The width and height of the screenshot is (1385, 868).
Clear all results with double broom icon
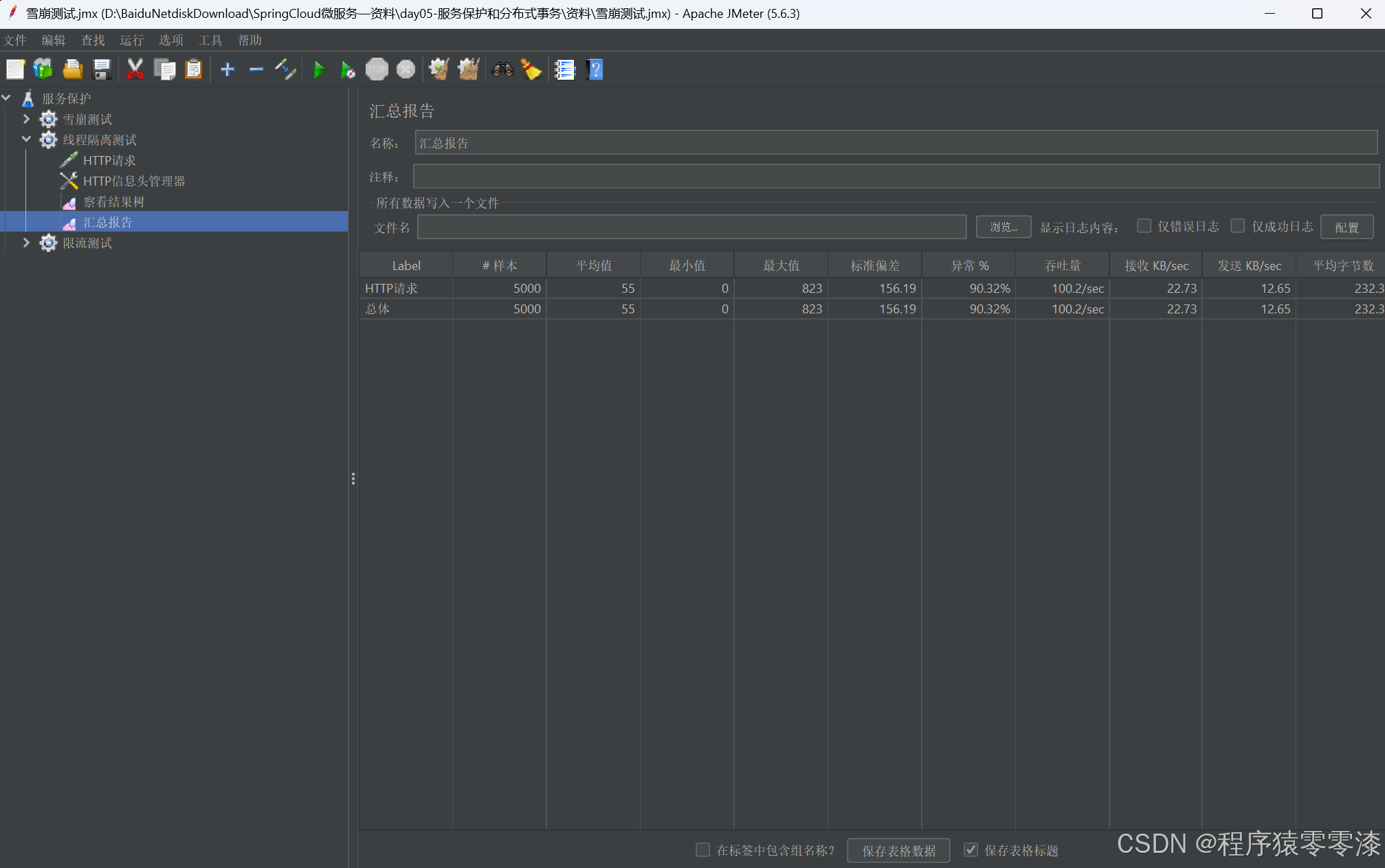click(469, 69)
